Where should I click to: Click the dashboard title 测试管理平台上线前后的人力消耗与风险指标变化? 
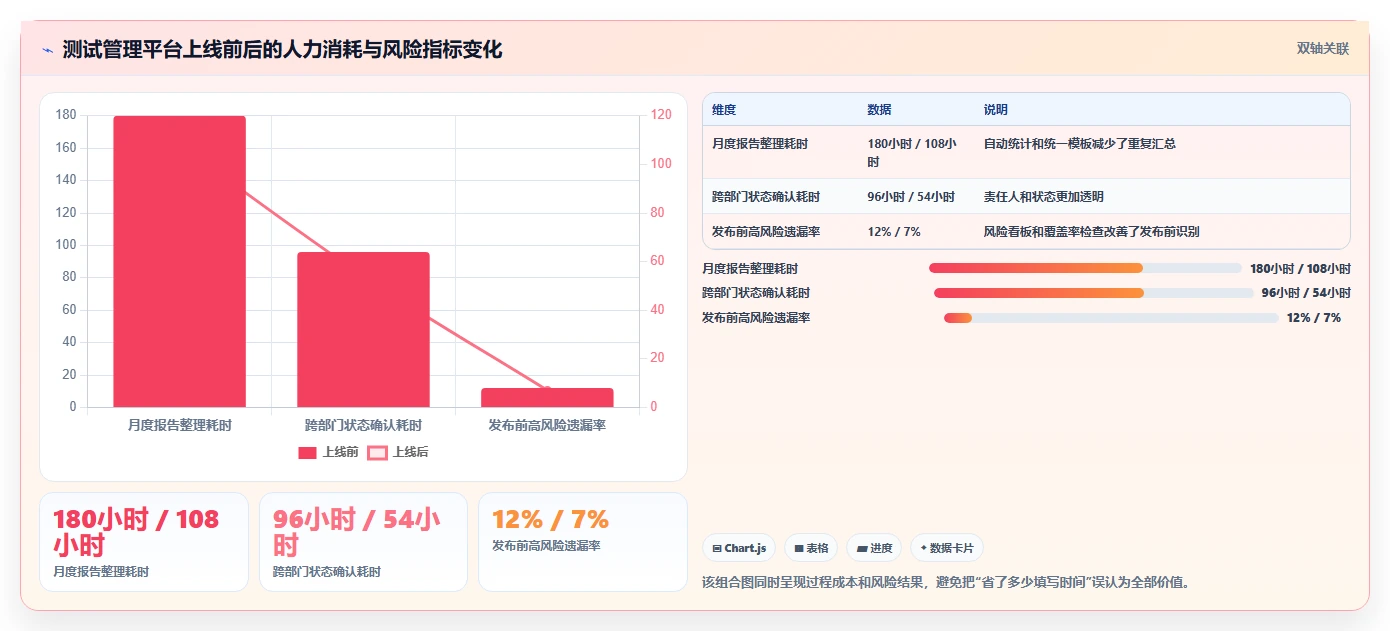(x=282, y=49)
